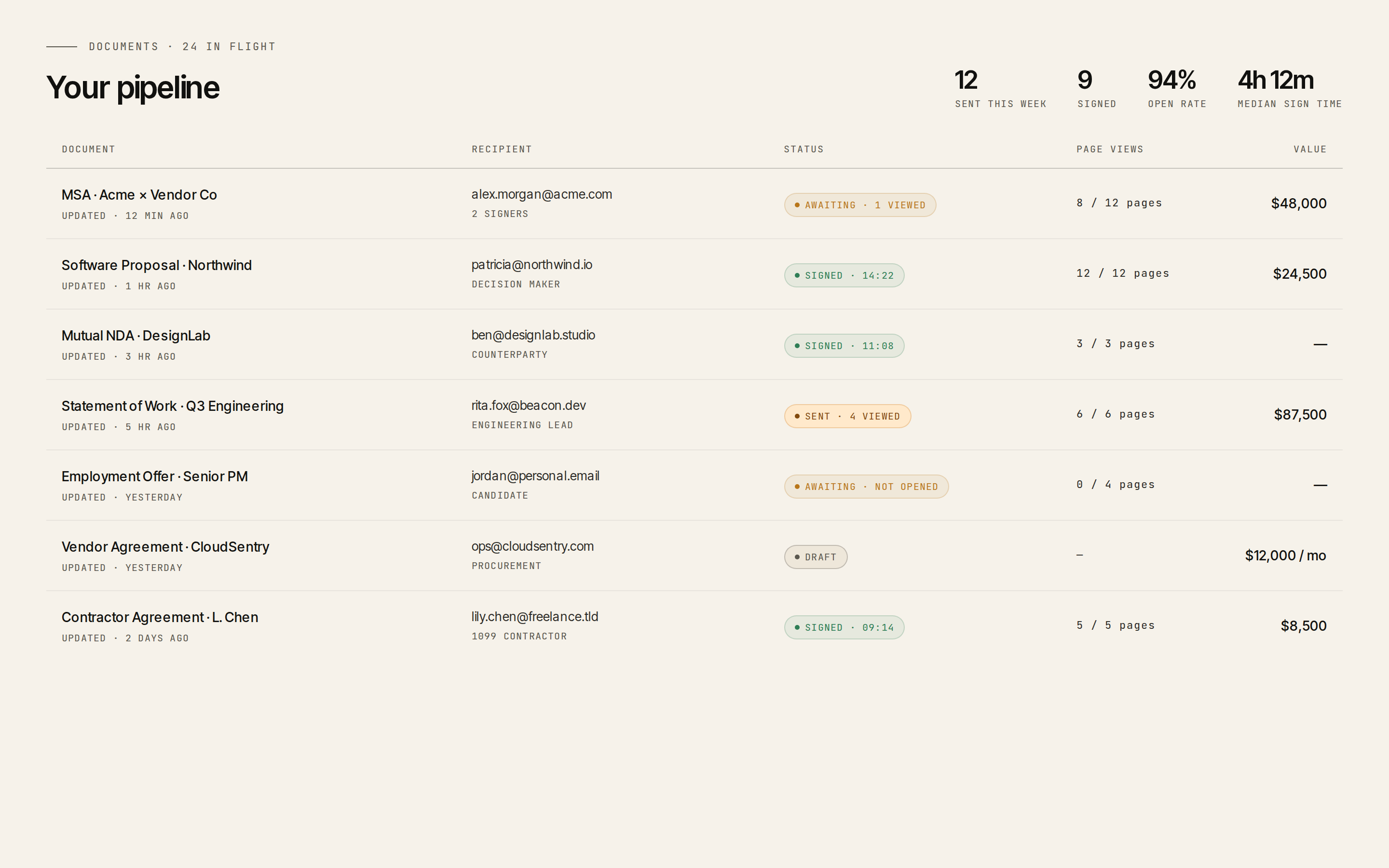Screen dimensions: 1389x868
Task: Click the Value column header
Action: (1310, 149)
